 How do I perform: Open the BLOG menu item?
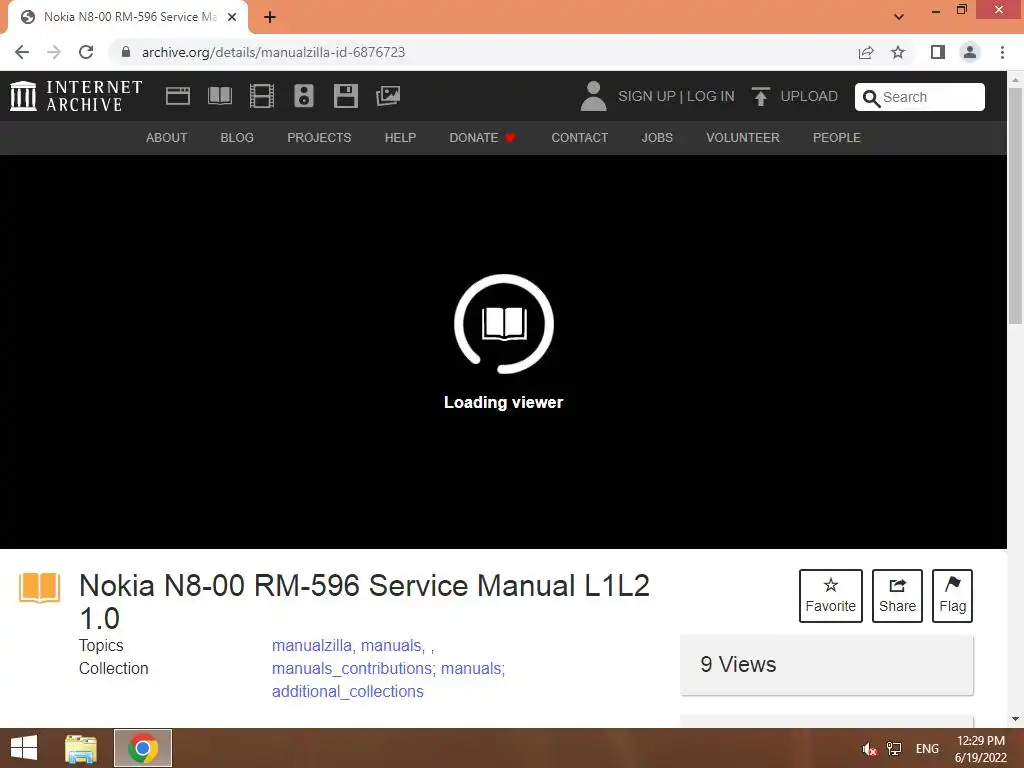tap(237, 138)
